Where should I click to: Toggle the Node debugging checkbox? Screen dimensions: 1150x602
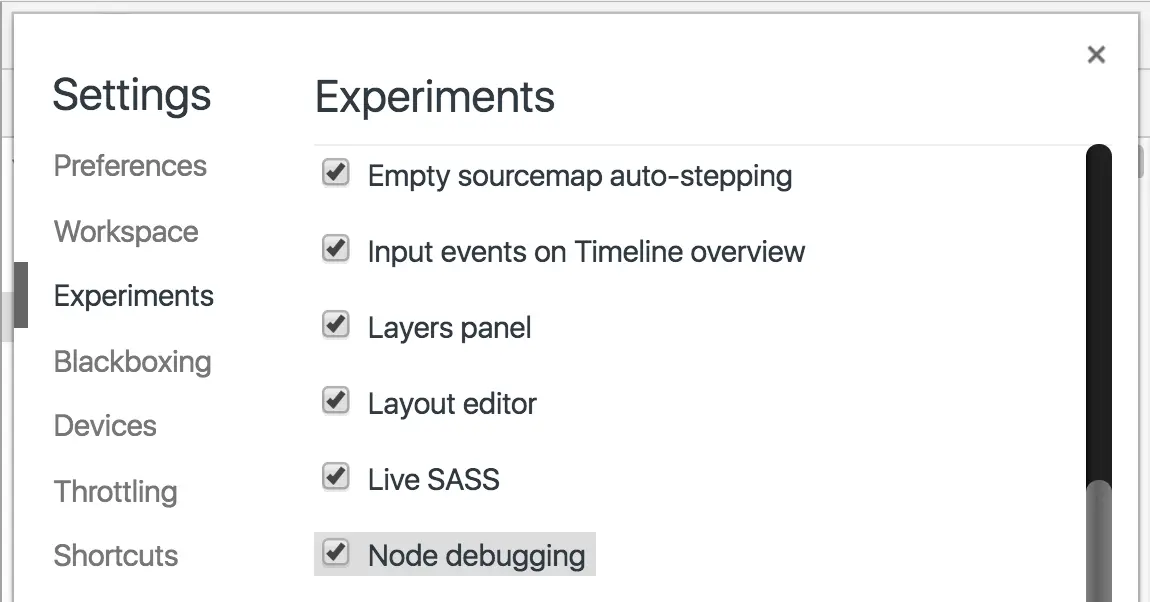[x=336, y=552]
